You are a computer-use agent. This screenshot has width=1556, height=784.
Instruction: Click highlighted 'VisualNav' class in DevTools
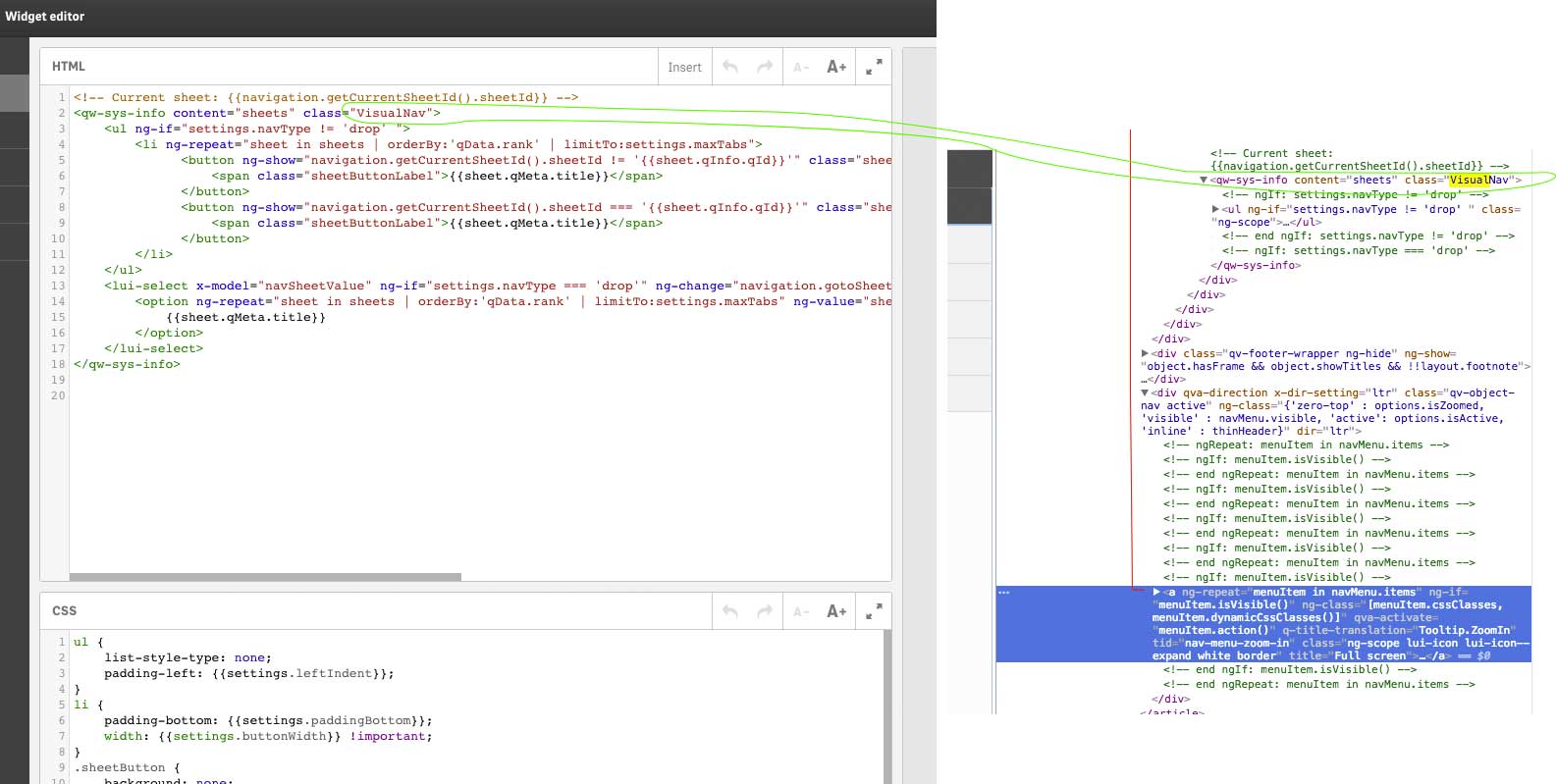pyautogui.click(x=1479, y=180)
